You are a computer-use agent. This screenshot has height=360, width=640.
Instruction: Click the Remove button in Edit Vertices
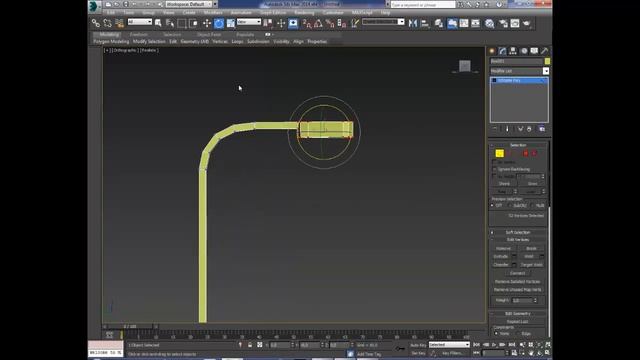pos(503,248)
